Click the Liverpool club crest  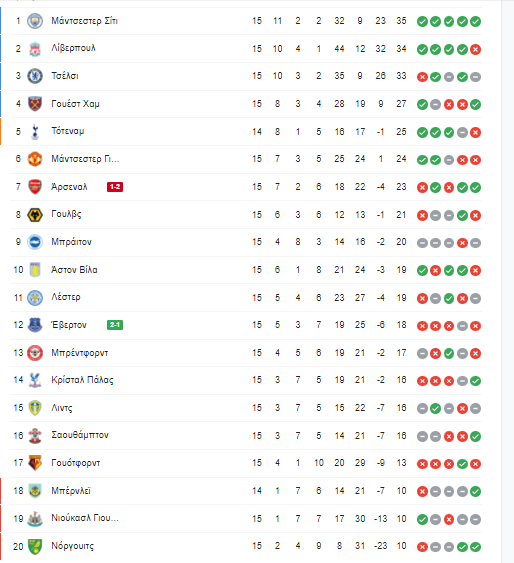(x=35, y=48)
